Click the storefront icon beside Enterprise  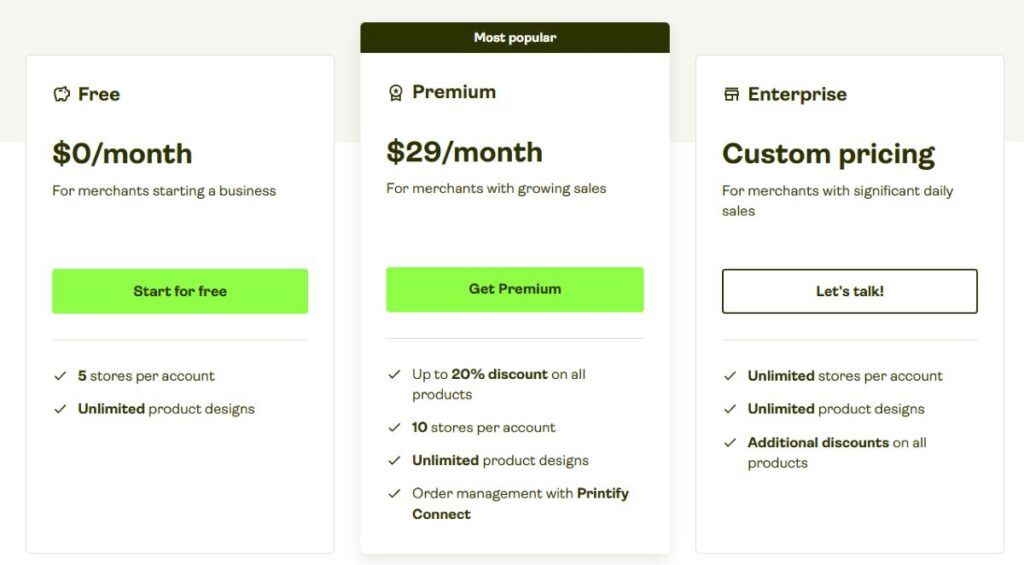pos(731,94)
